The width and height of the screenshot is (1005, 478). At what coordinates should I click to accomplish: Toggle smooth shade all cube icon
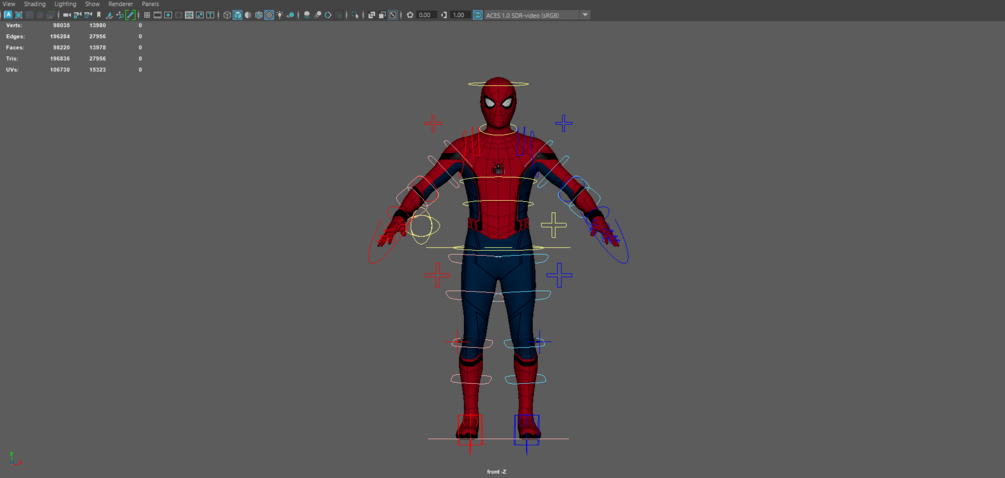(237, 15)
